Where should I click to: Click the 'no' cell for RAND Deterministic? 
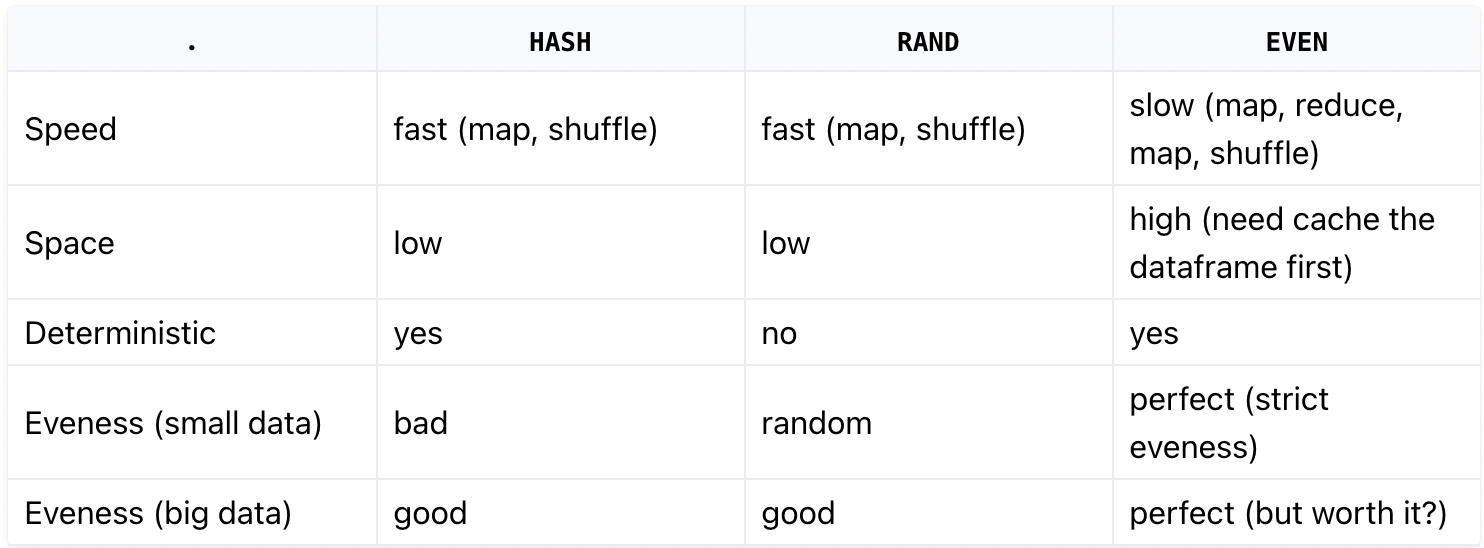click(x=779, y=333)
